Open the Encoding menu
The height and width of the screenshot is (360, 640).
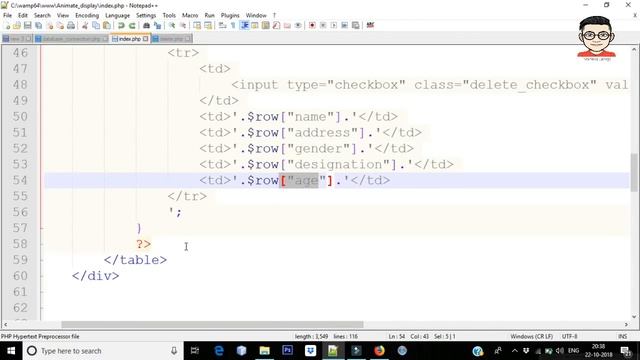(x=87, y=15)
